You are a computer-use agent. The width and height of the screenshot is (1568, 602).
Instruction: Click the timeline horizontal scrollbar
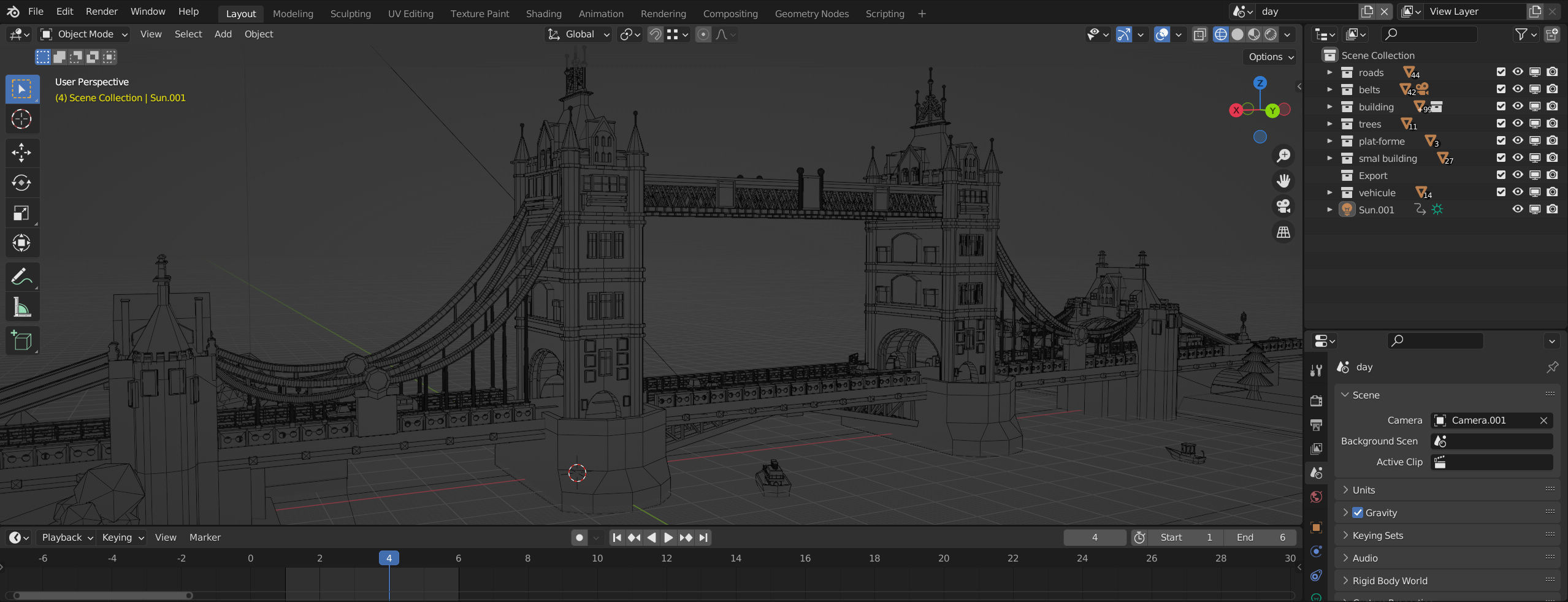point(103,595)
